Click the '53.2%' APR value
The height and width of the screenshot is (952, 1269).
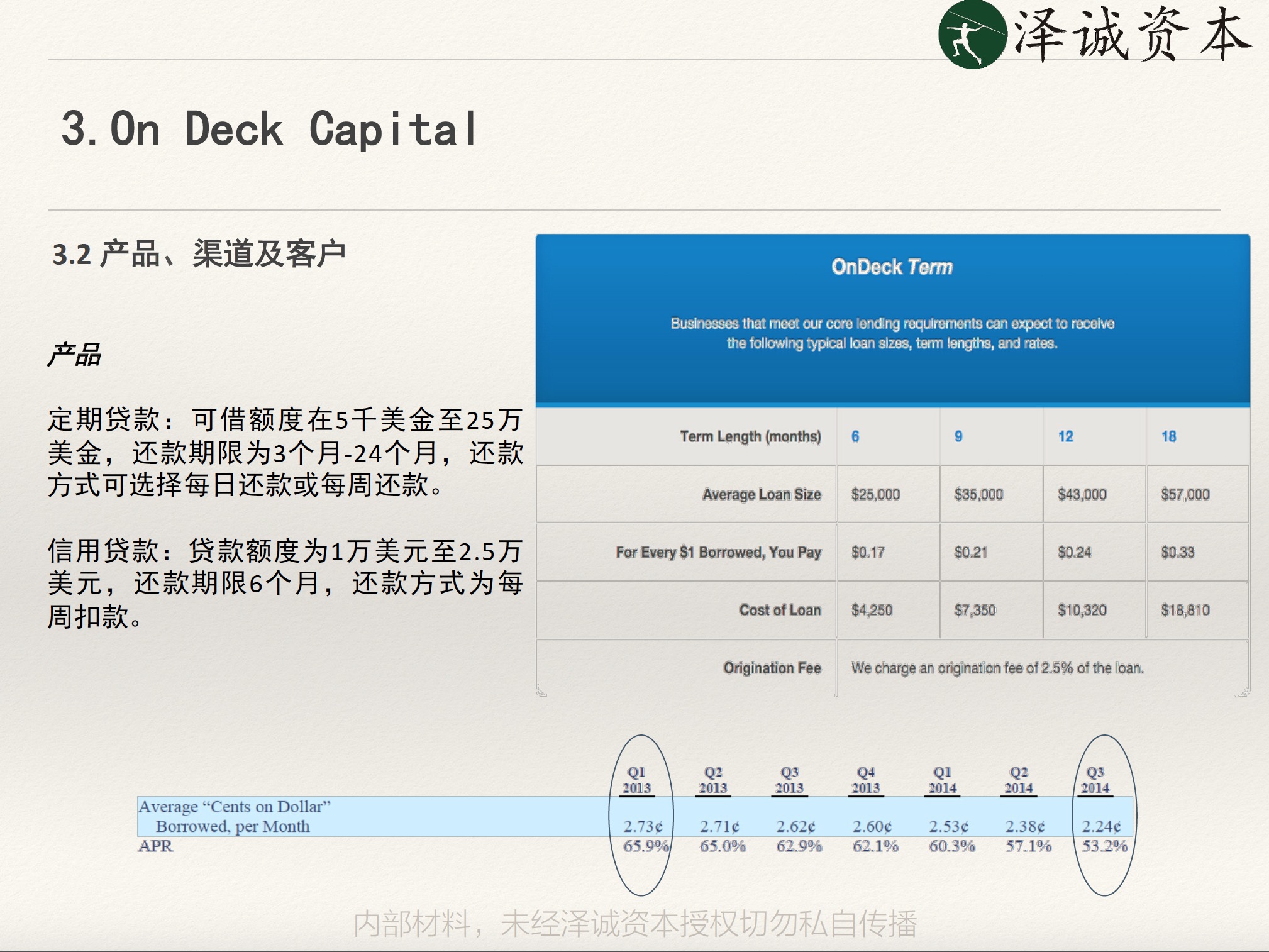[1104, 846]
